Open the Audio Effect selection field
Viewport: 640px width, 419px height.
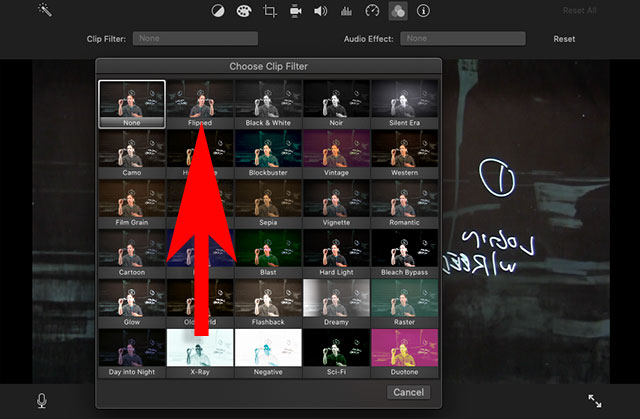[x=463, y=39]
